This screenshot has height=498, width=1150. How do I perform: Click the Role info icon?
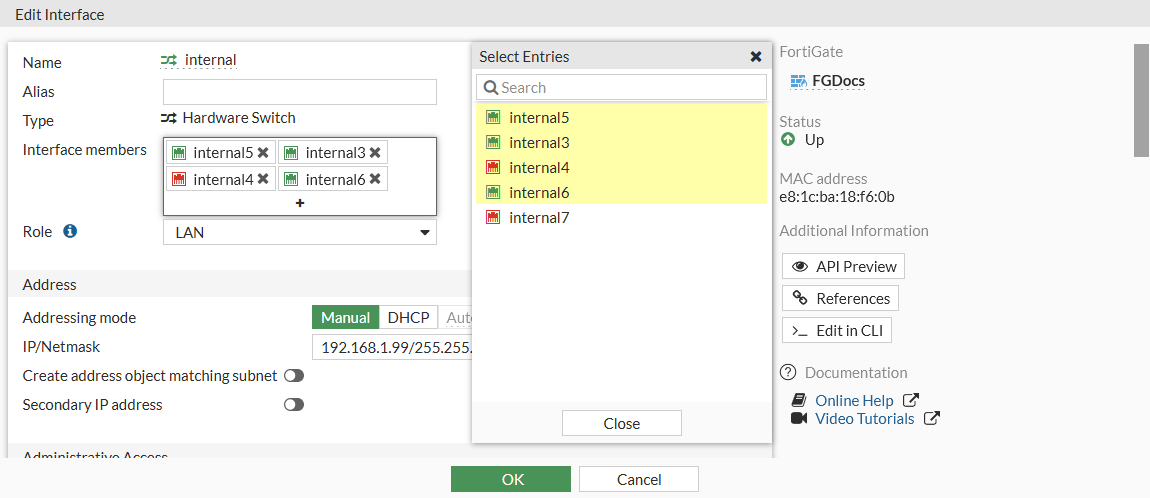(x=70, y=231)
